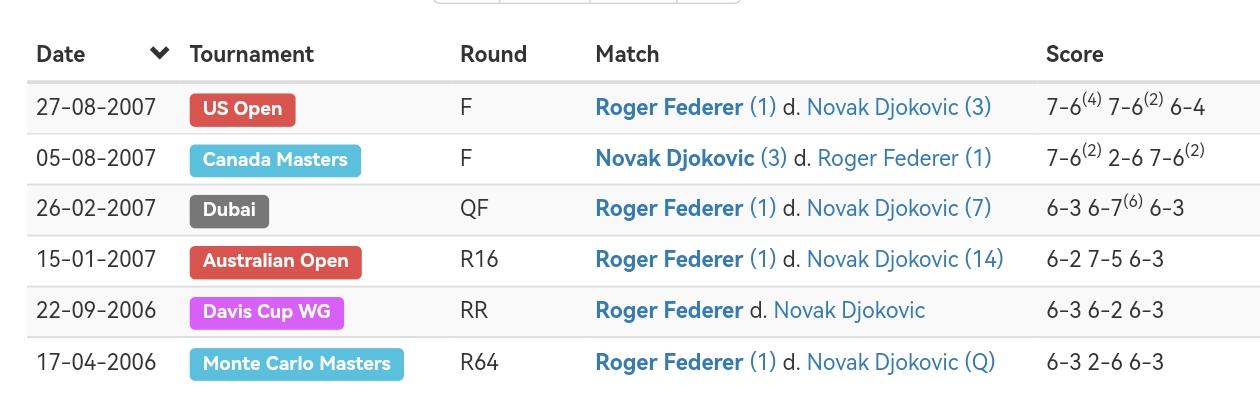Sort by the Date column header
1260x413 pixels.
[60, 54]
